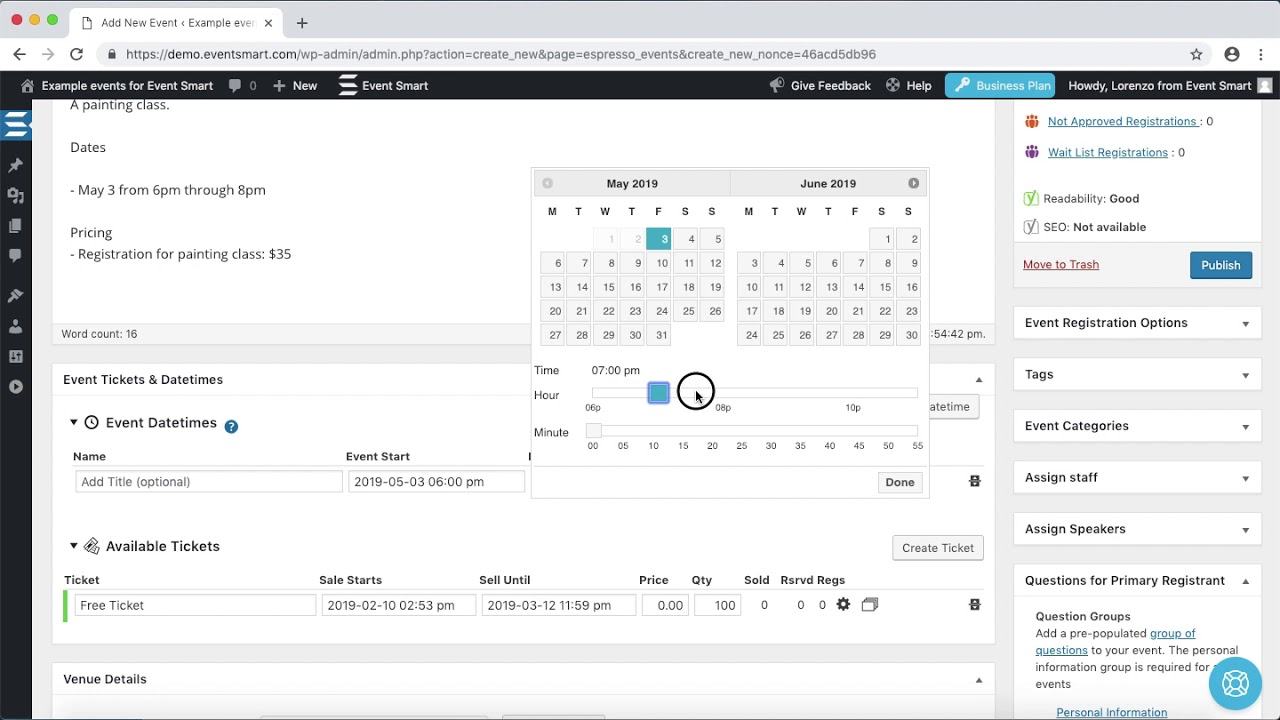Click the Publish button

tap(1221, 265)
